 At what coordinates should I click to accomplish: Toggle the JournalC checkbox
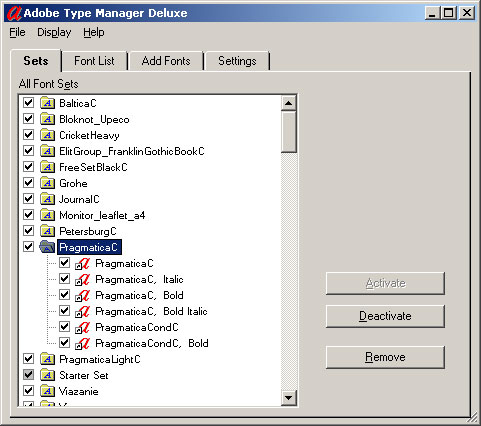coord(29,199)
